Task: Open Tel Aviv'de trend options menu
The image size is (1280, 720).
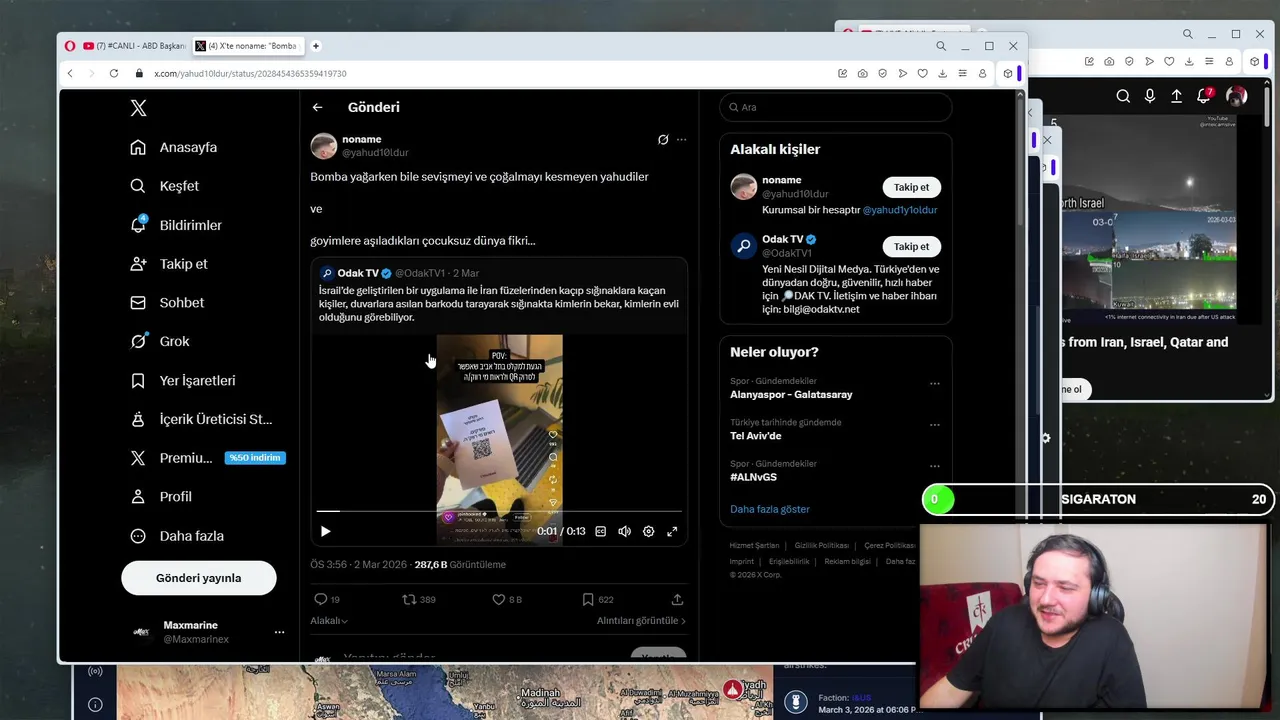Action: click(934, 424)
